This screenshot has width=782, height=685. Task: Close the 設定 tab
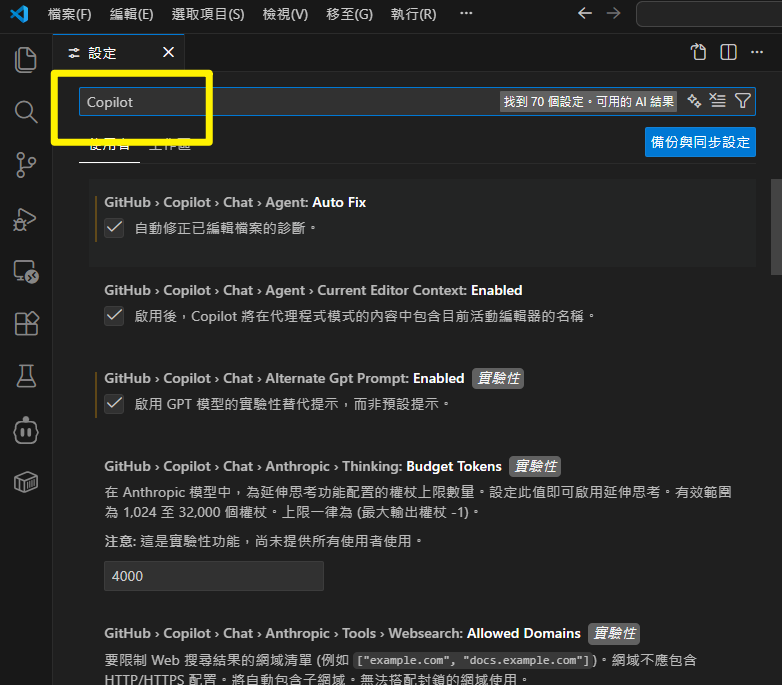169,52
